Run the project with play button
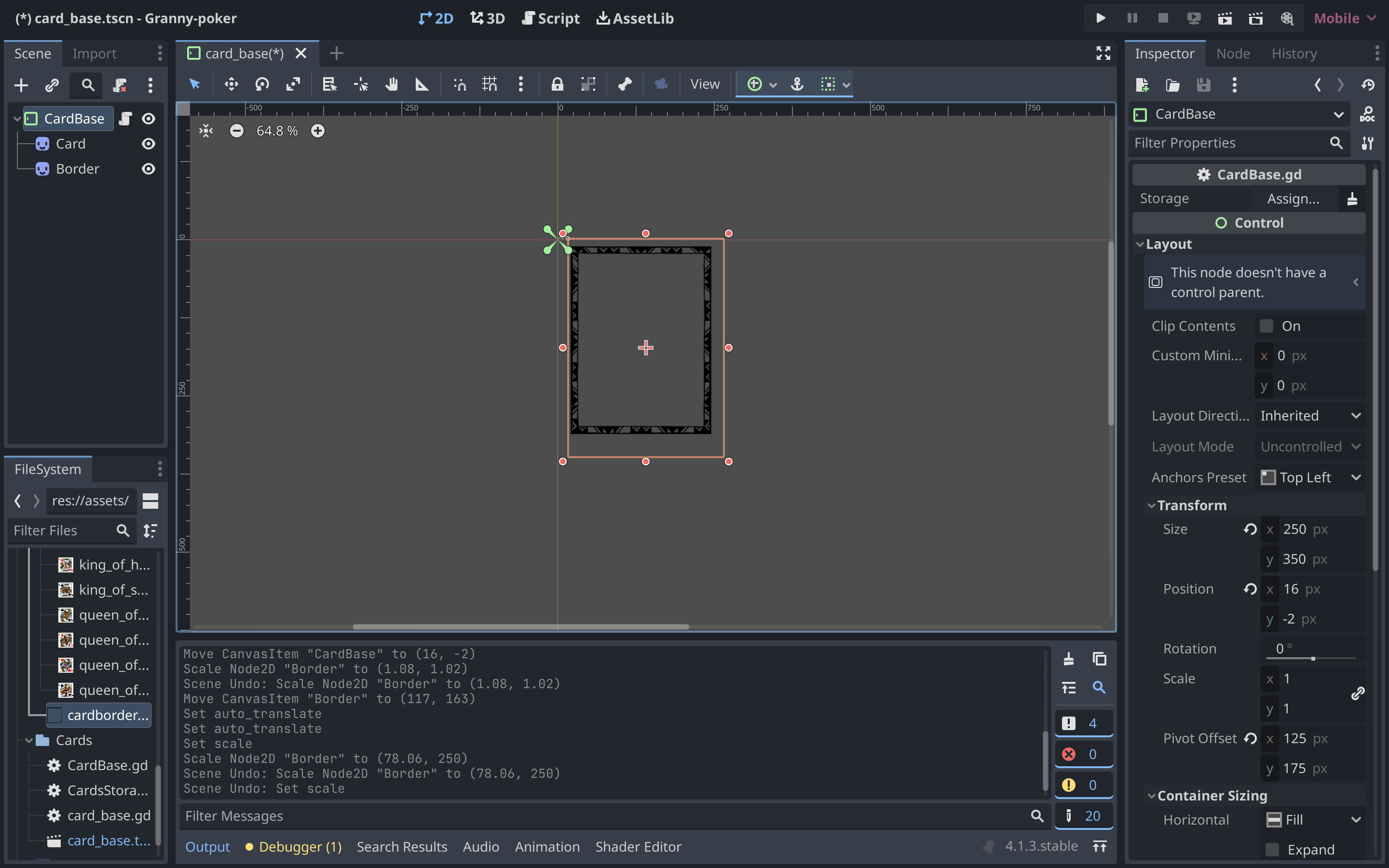Screen dimensions: 1389x868 [1100, 18]
